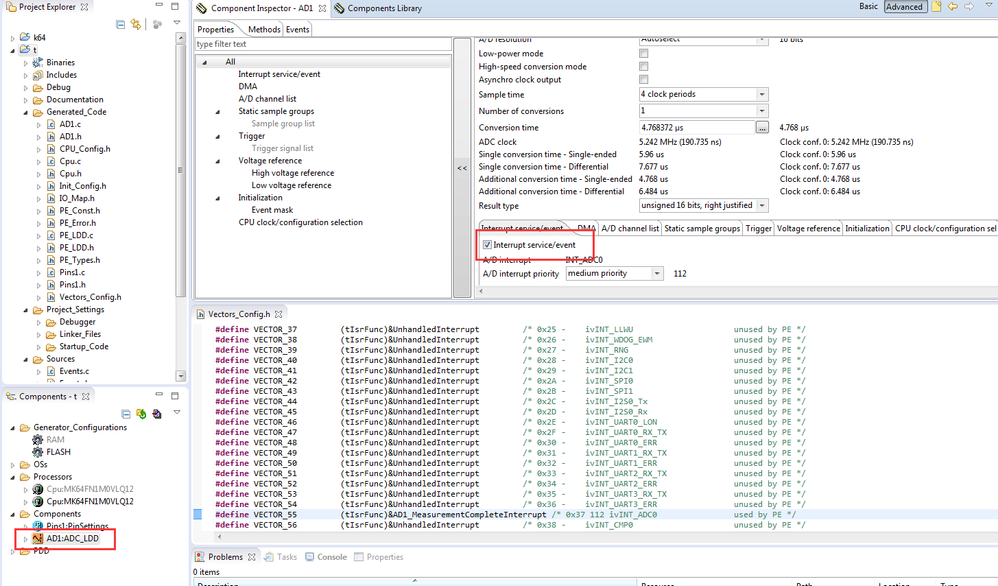The width and height of the screenshot is (998, 586).
Task: Click the import icon in Components toolbar
Action: 157,414
